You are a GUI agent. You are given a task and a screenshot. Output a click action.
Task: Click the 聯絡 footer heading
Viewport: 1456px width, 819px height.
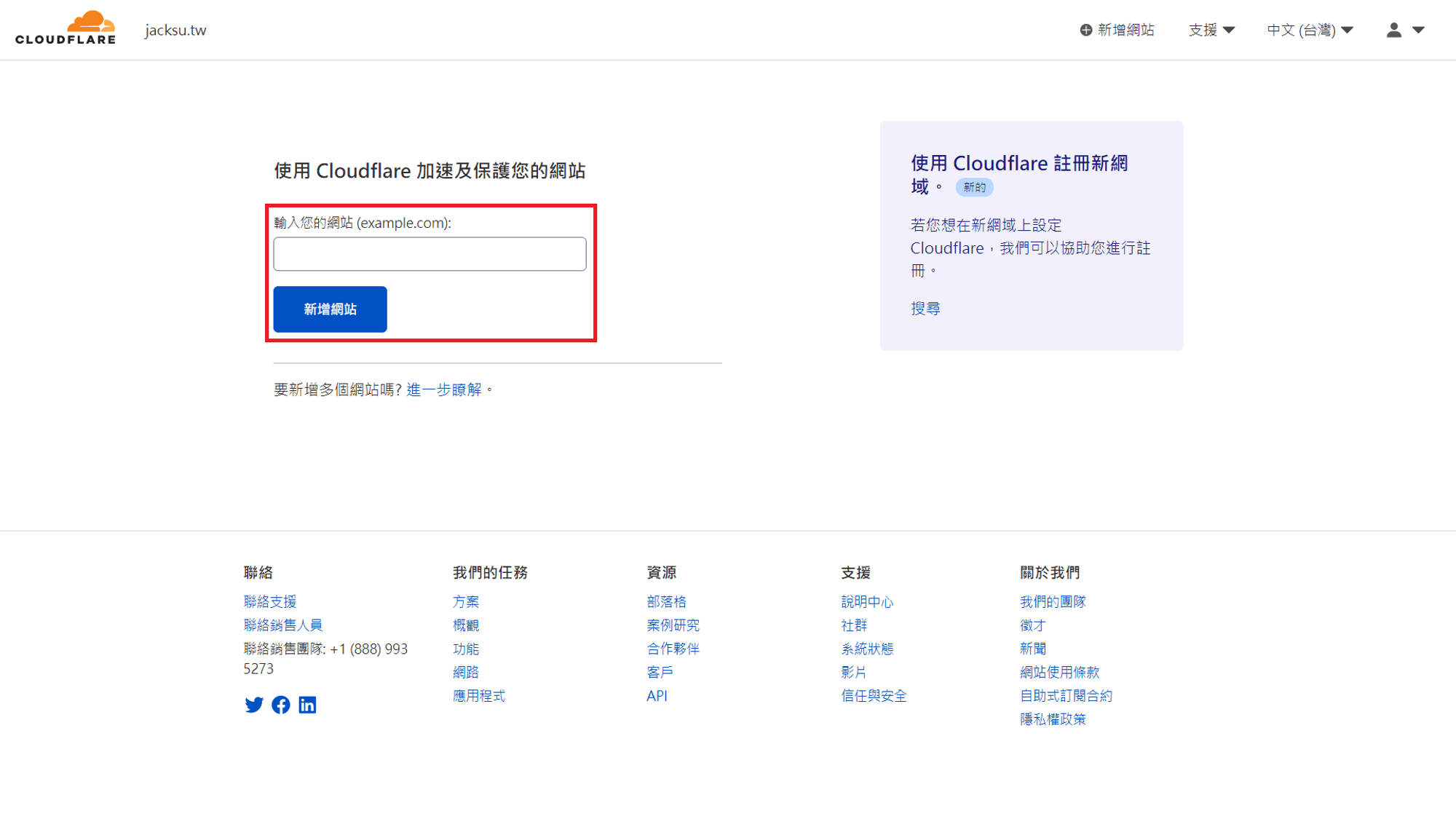[x=258, y=573]
